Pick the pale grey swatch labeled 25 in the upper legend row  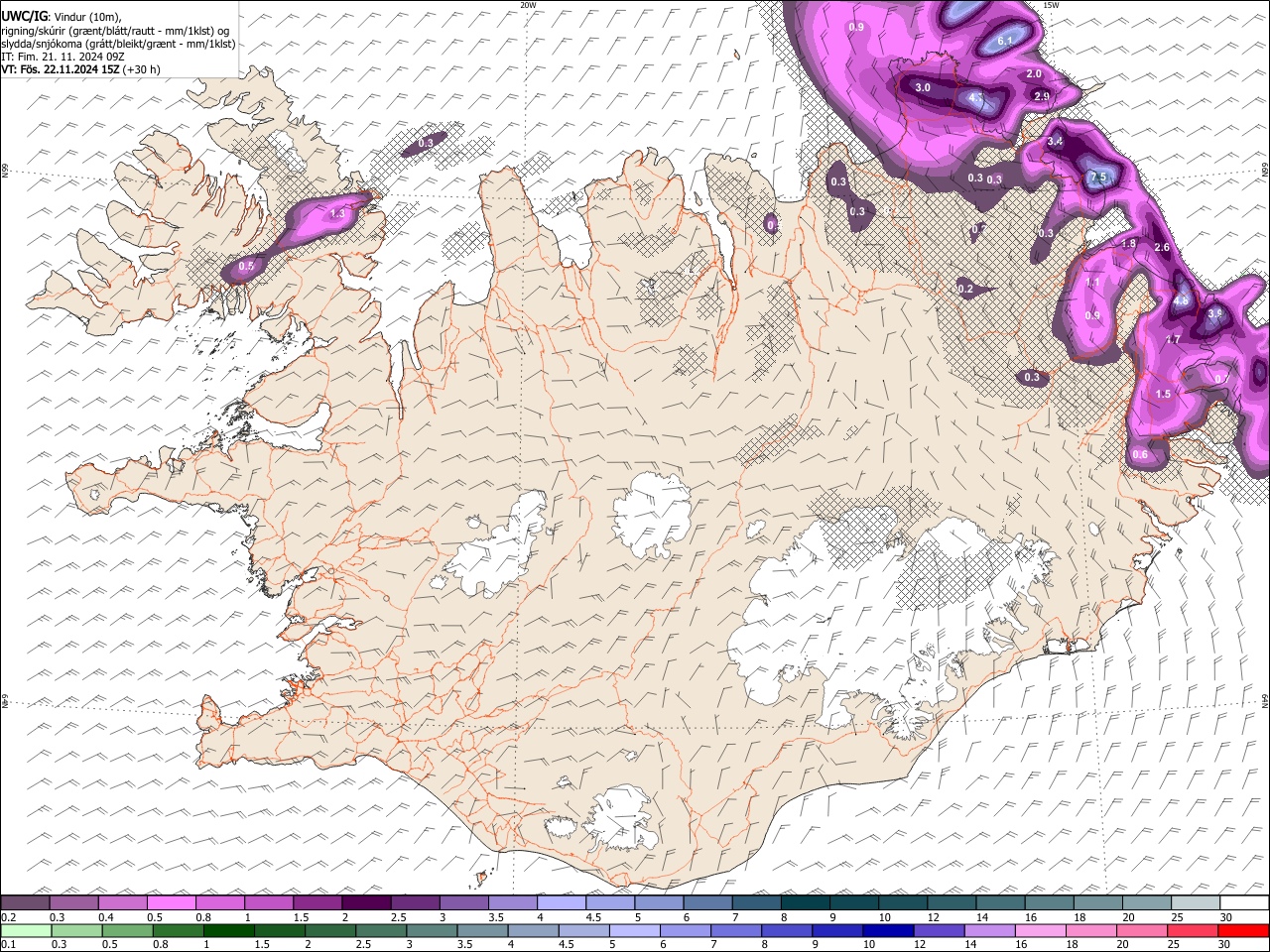point(1197,903)
